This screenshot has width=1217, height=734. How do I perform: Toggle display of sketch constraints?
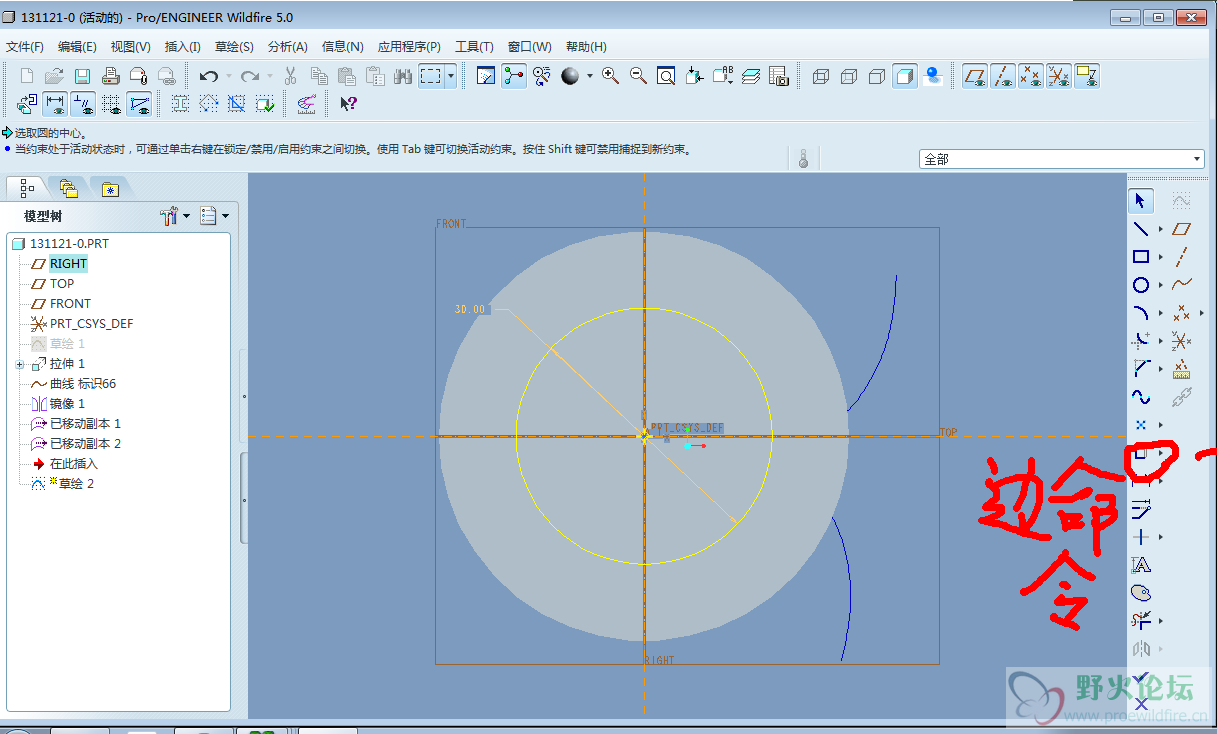pos(83,103)
